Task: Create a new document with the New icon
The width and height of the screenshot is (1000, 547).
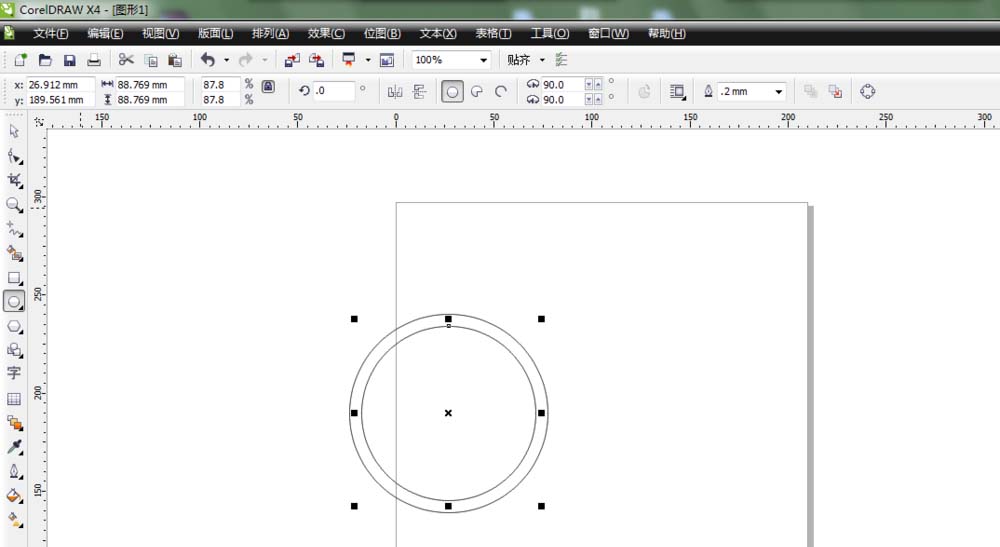Action: (20, 60)
